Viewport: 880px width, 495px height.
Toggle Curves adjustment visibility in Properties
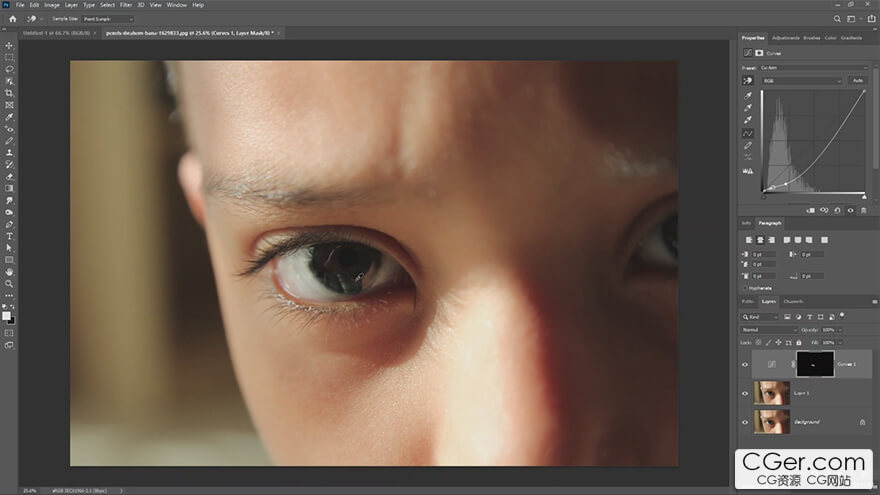(x=850, y=210)
